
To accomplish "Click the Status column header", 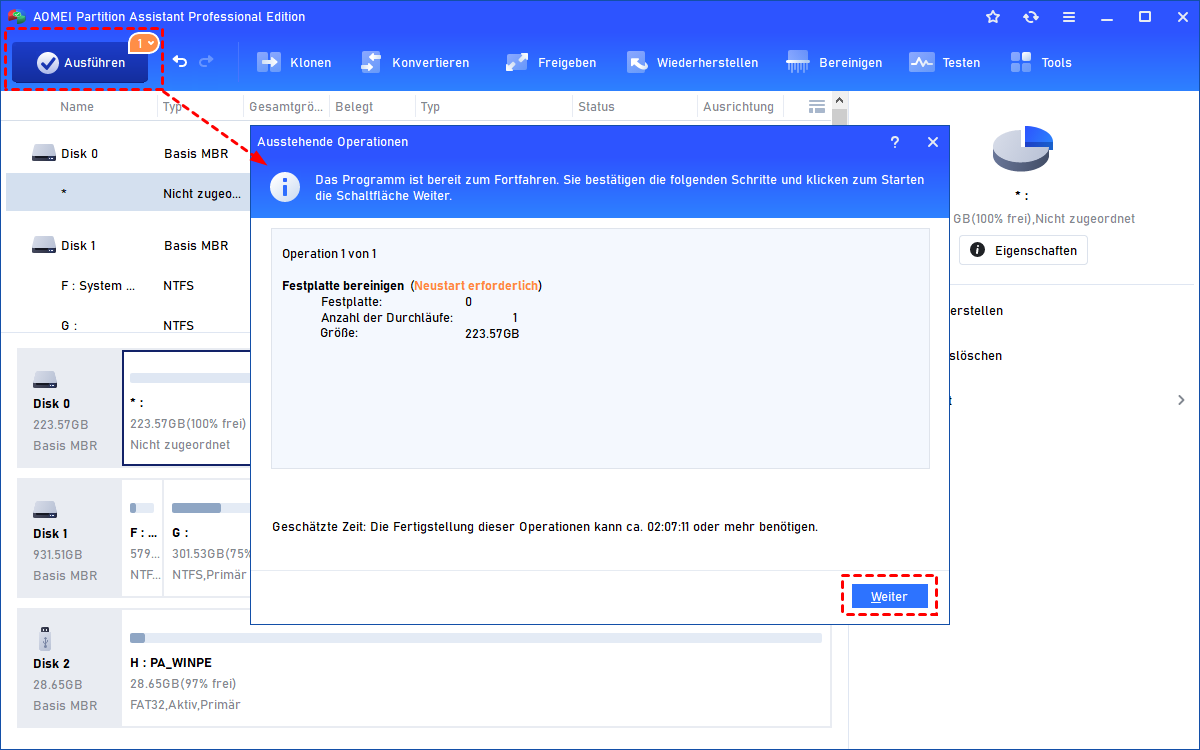I will click(596, 106).
